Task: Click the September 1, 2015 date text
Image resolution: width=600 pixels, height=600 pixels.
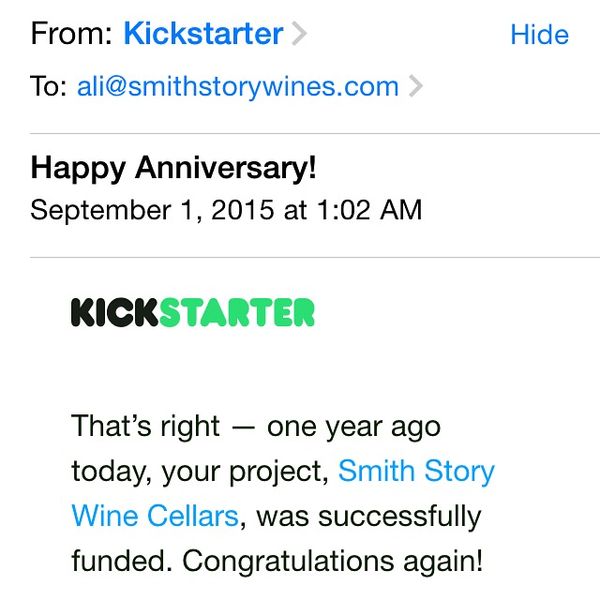Action: (x=152, y=210)
